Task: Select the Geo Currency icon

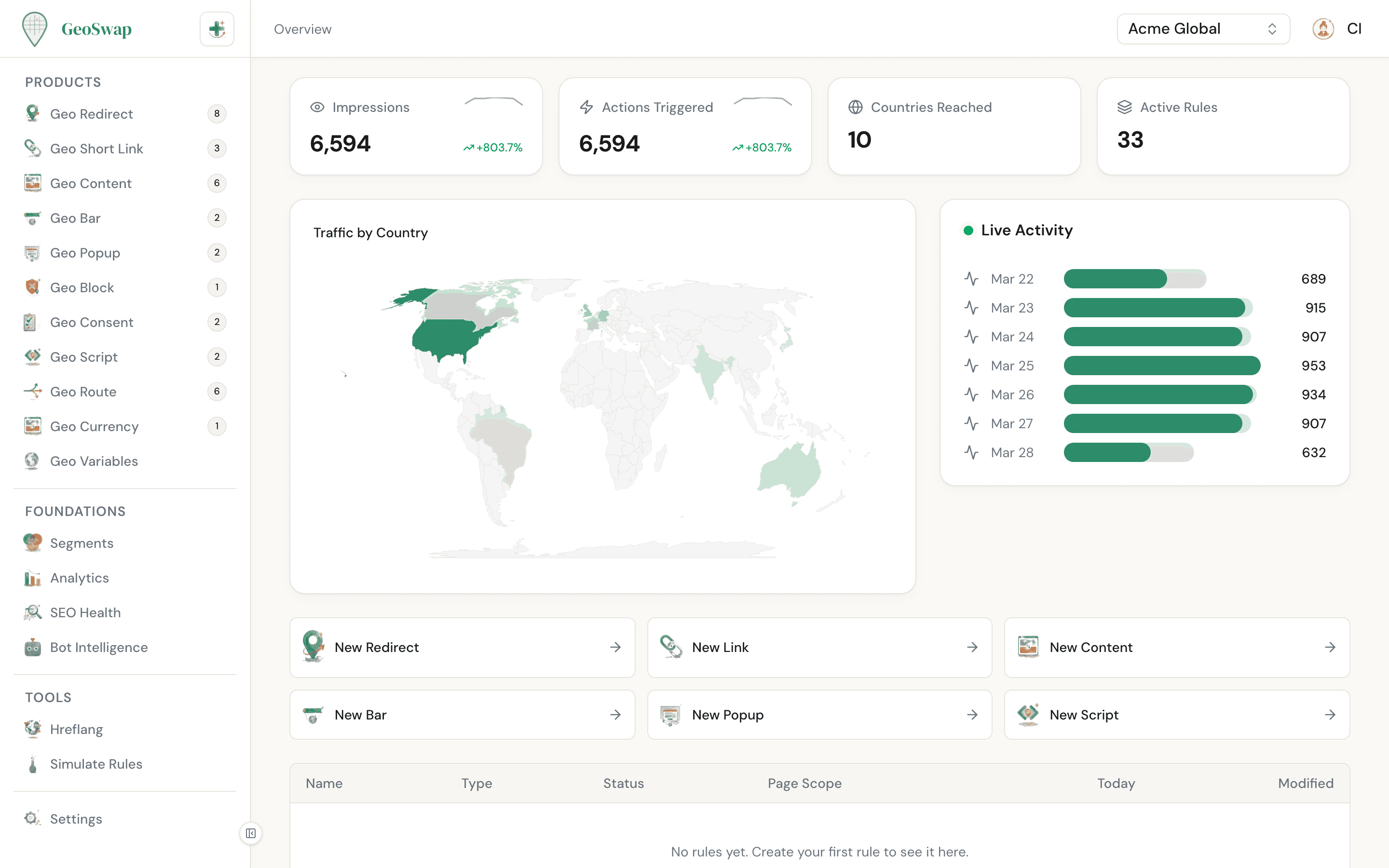Action: 33,426
